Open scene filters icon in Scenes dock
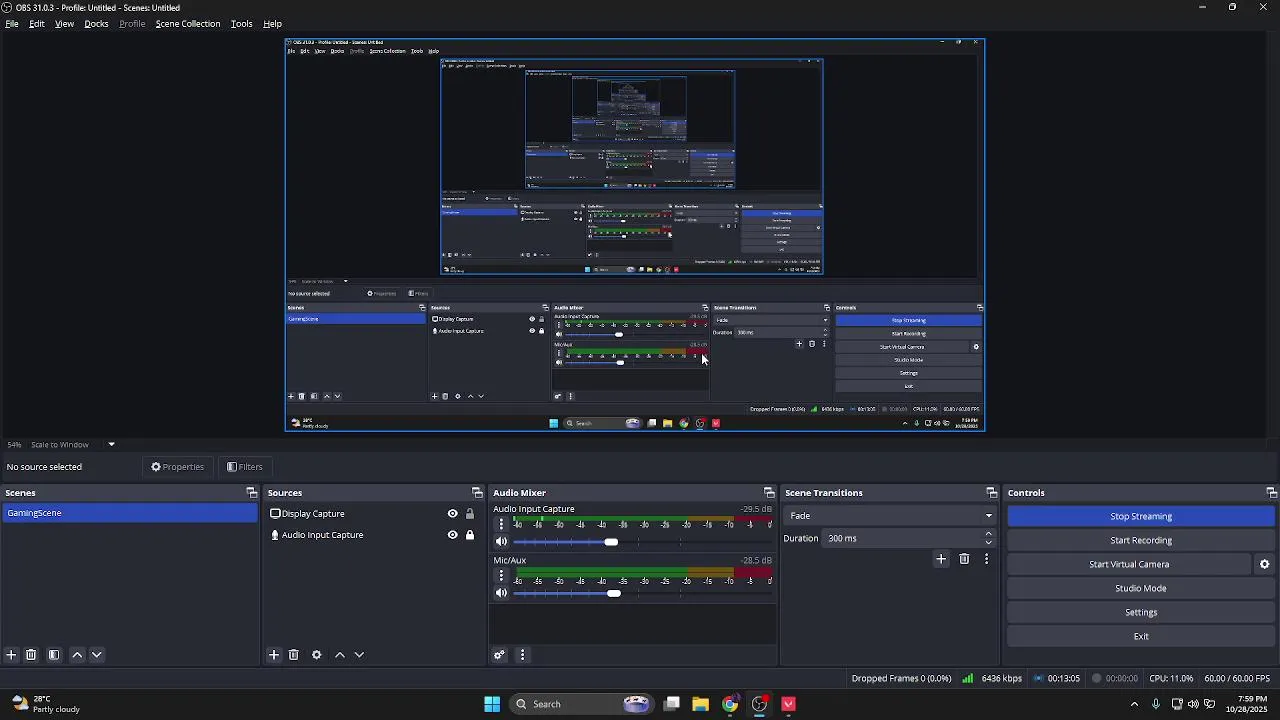The width and height of the screenshot is (1280, 720). click(x=54, y=655)
